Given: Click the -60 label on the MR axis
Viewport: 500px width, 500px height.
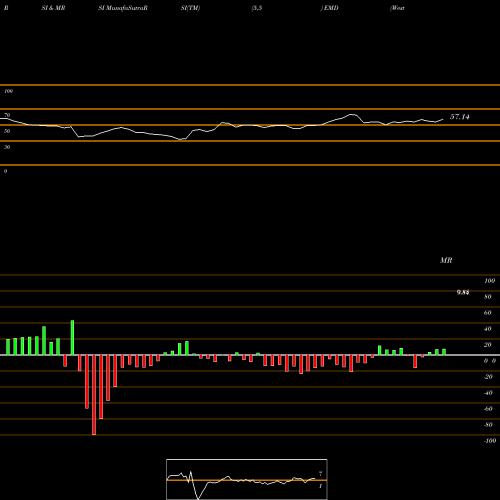Looking at the screenshot, I should (x=488, y=409).
